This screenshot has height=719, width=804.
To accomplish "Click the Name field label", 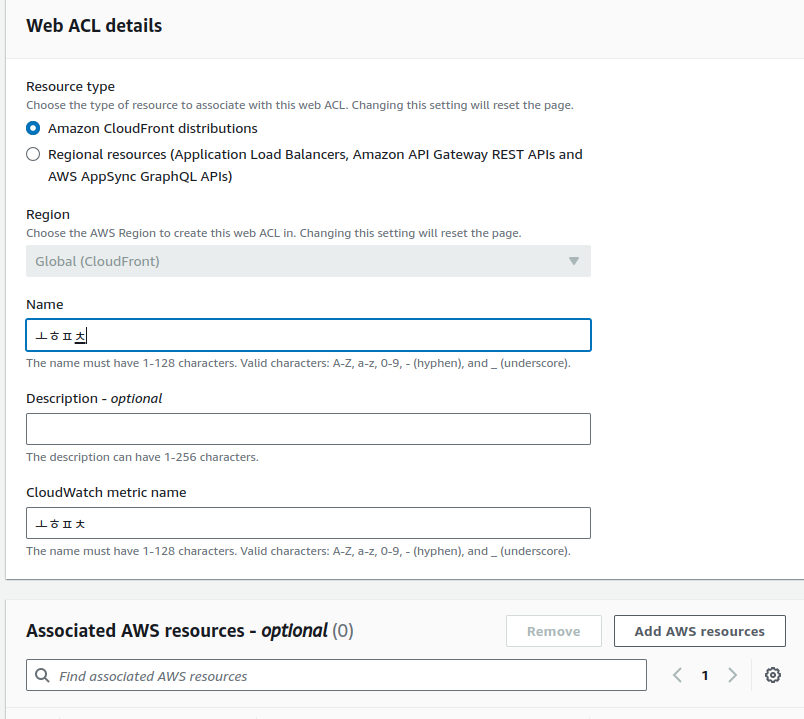I will click(x=44, y=304).
